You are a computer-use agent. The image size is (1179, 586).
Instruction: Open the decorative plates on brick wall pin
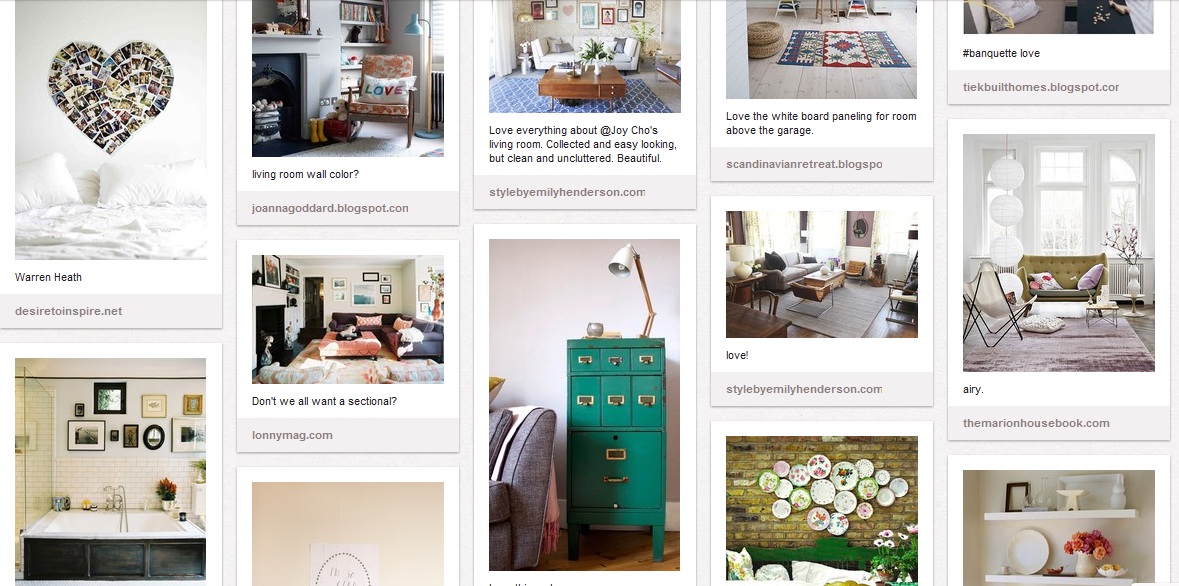coord(821,509)
